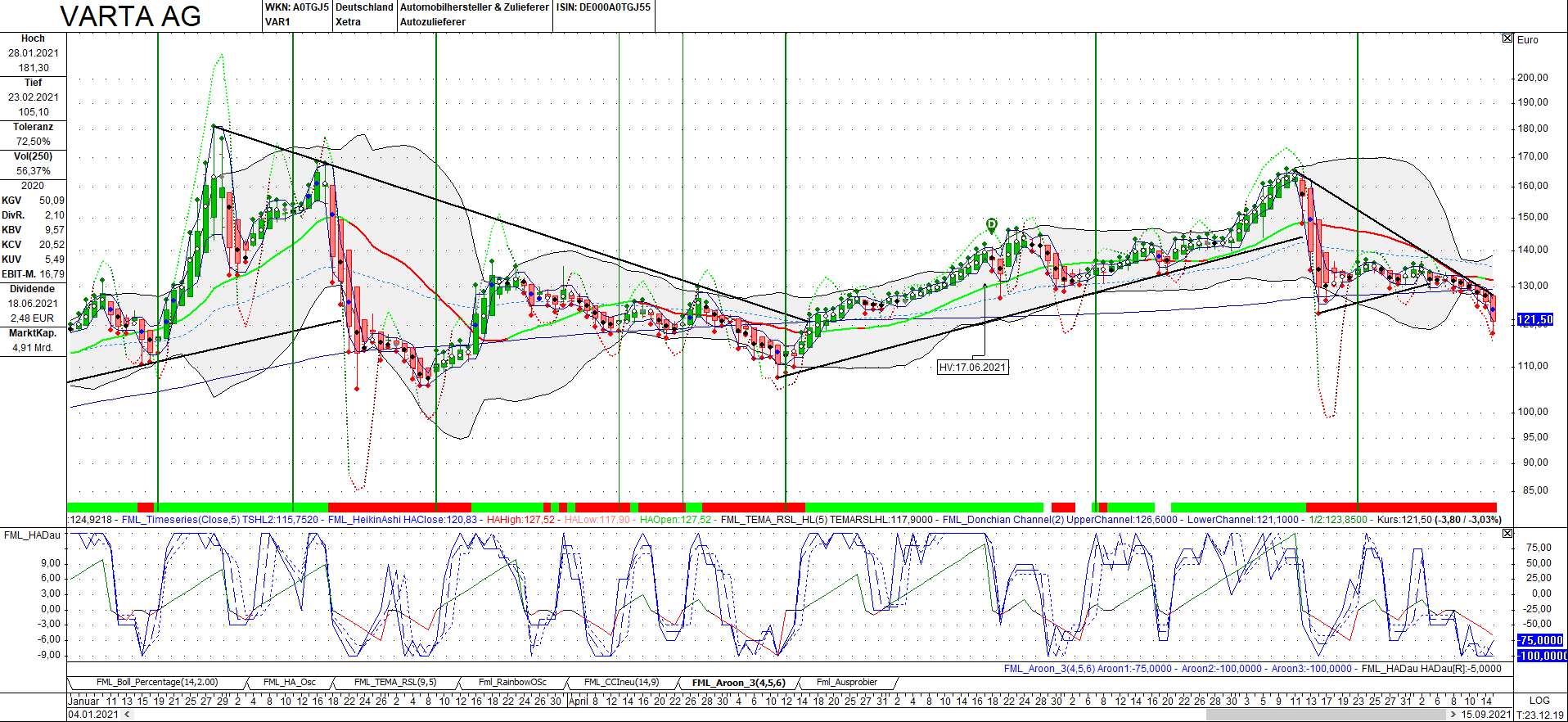Click the right arrow of the time scrollbar
1568x722 pixels.
[1453, 715]
